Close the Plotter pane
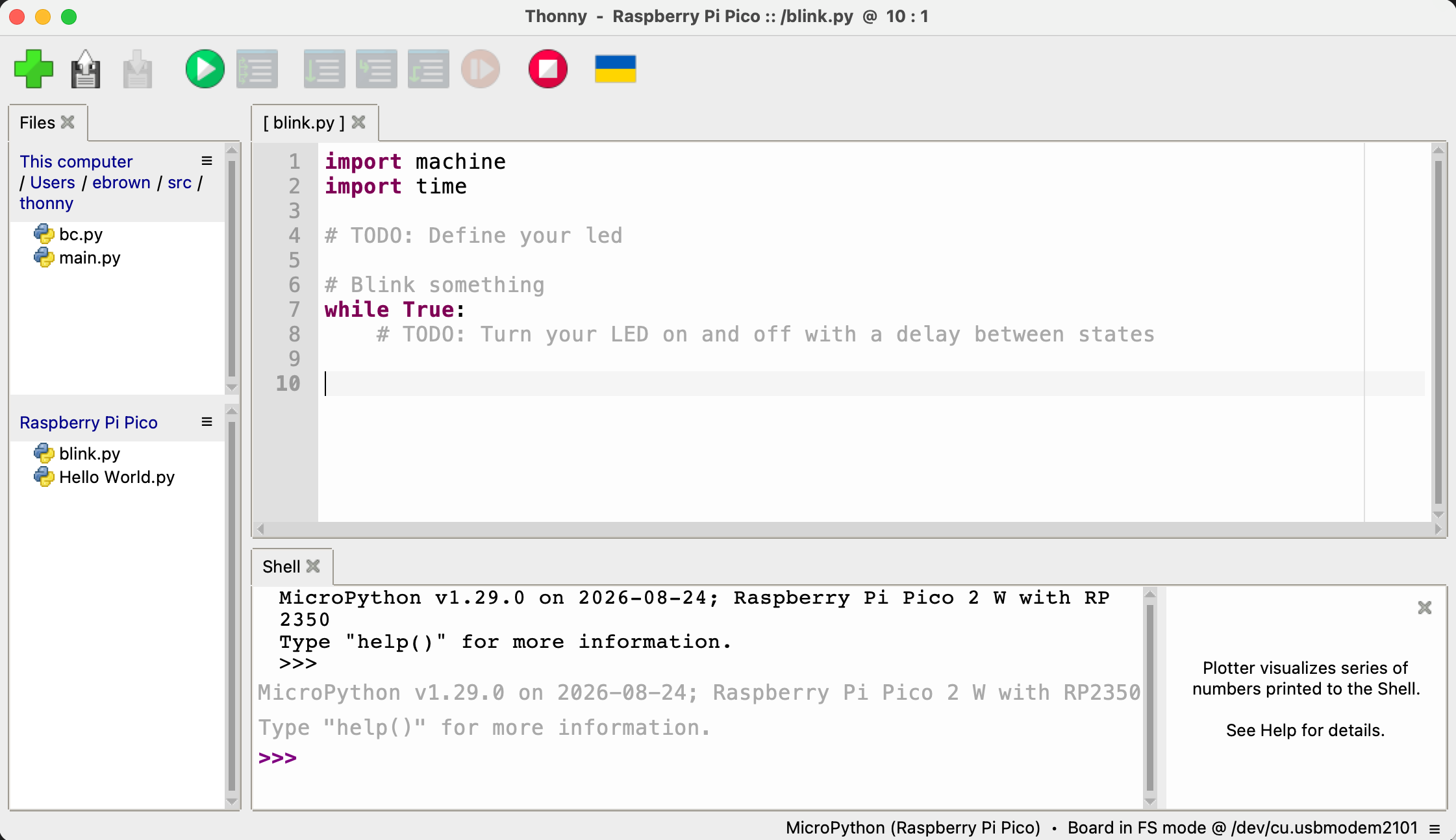The height and width of the screenshot is (840, 1456). pos(1425,608)
